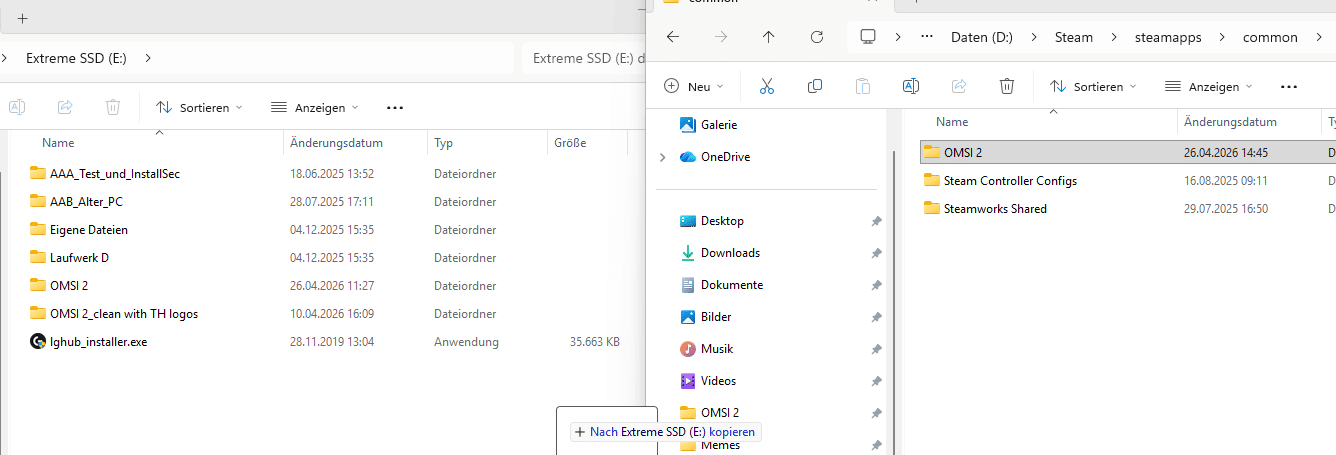Refresh the common folder view
This screenshot has height=455, width=1336.
tap(816, 37)
